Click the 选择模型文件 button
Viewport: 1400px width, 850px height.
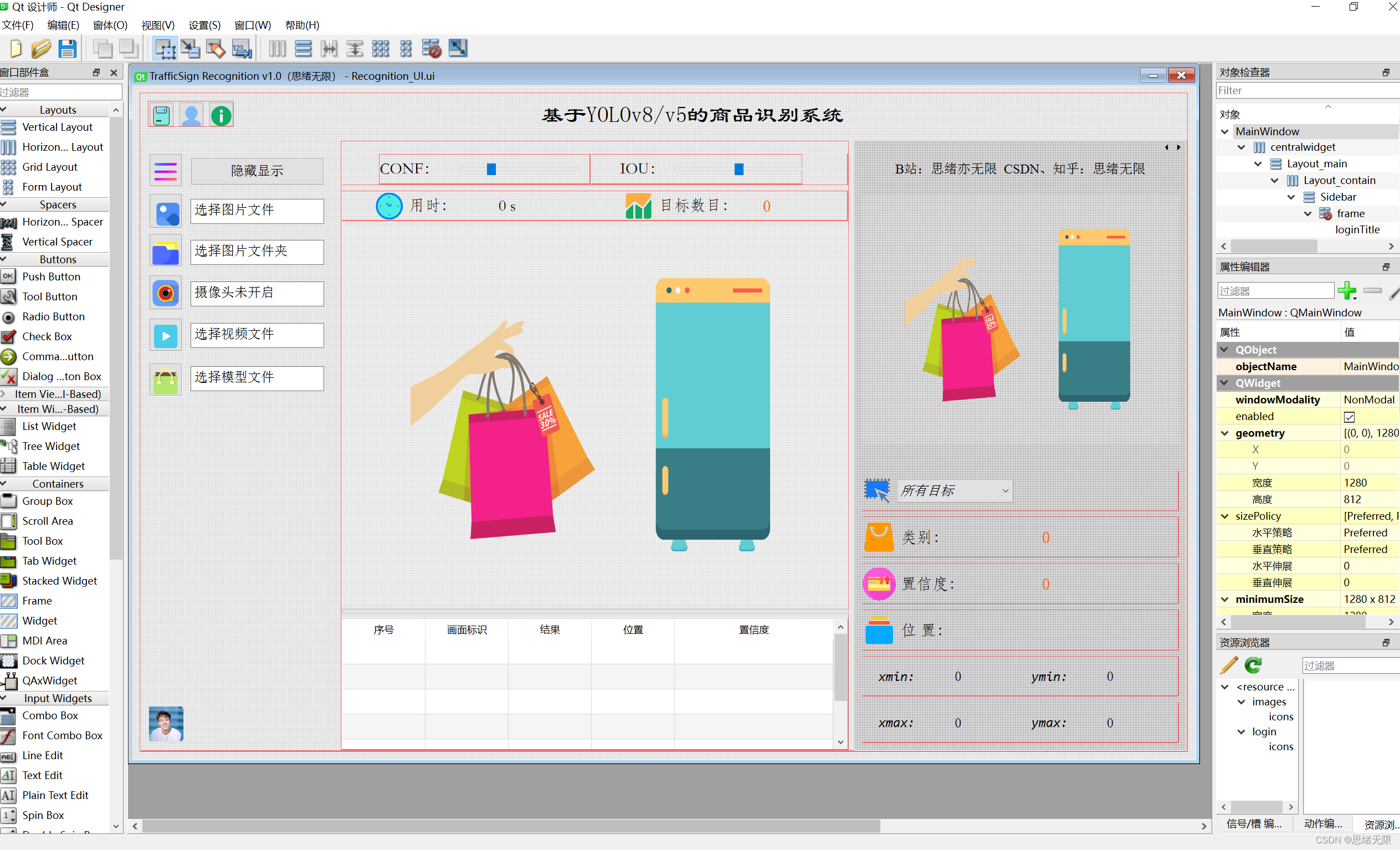(x=257, y=377)
